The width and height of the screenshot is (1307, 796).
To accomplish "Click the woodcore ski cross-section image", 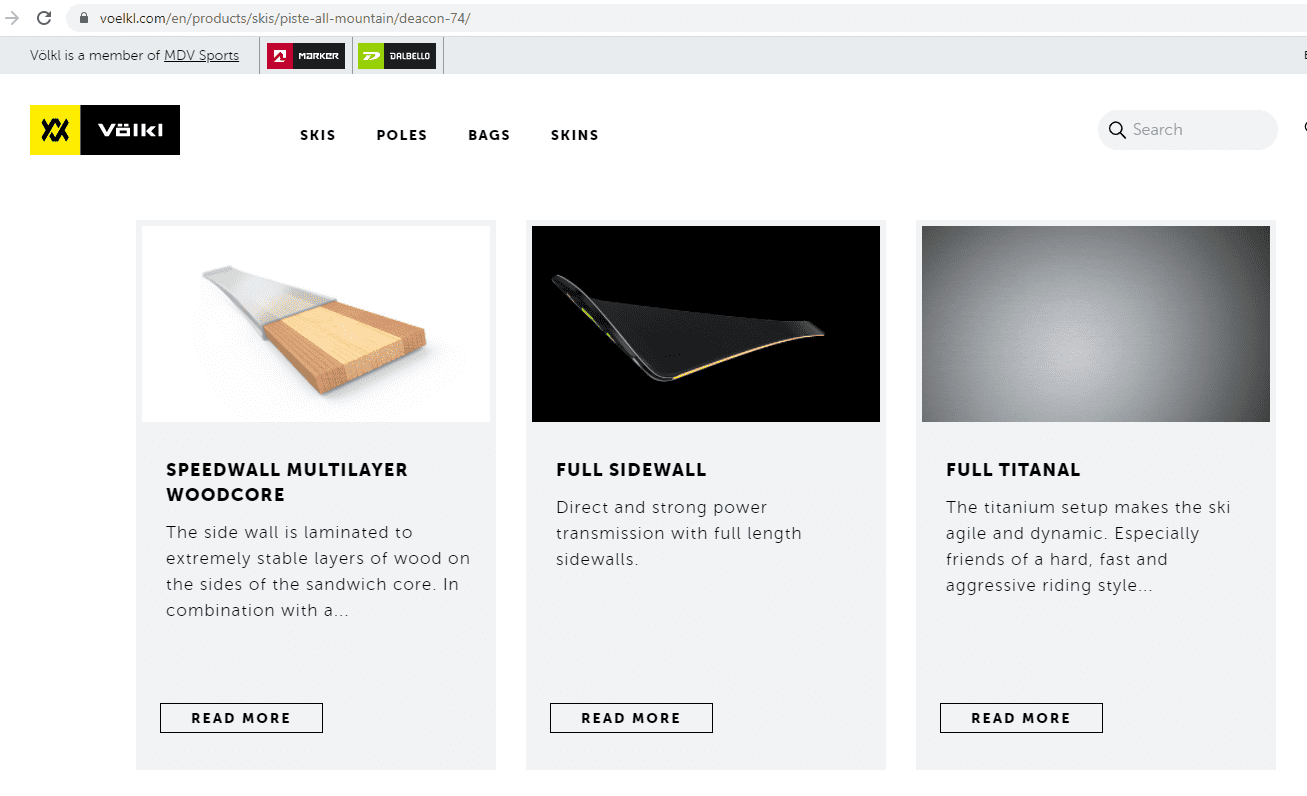I will click(x=316, y=323).
